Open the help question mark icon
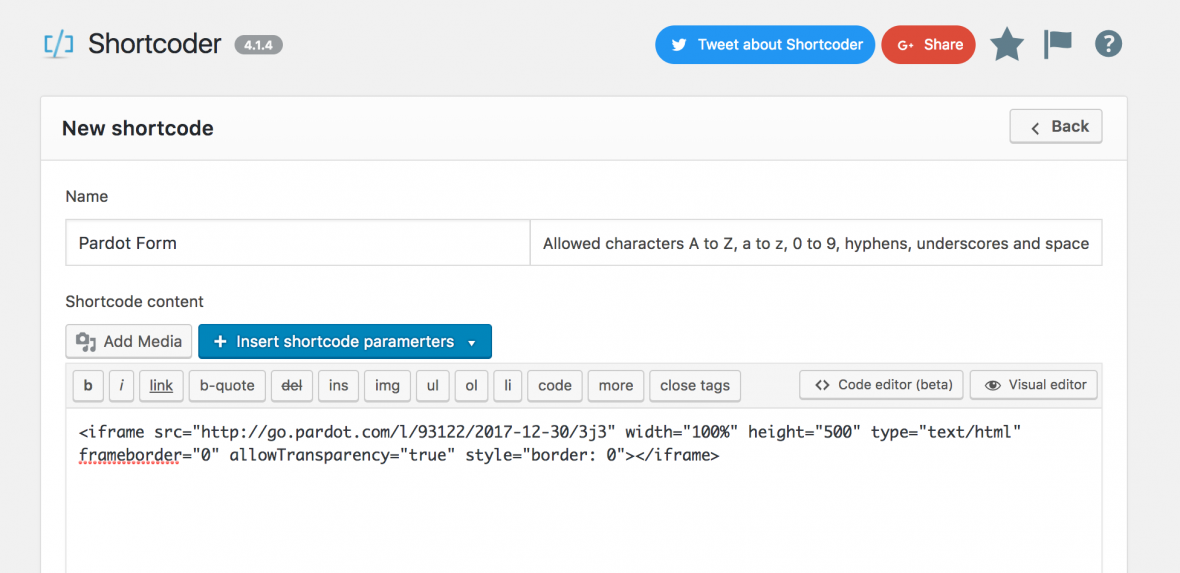The height and width of the screenshot is (573, 1180). [x=1108, y=44]
